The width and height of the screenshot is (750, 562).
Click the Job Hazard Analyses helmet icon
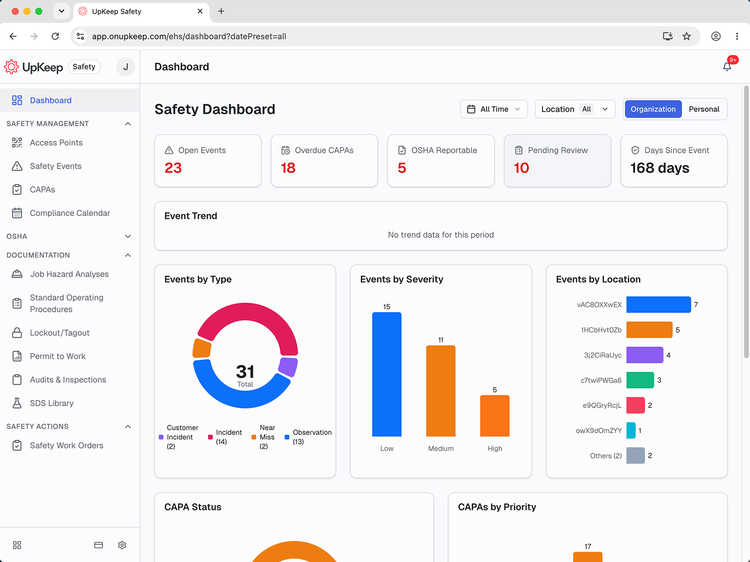click(17, 274)
